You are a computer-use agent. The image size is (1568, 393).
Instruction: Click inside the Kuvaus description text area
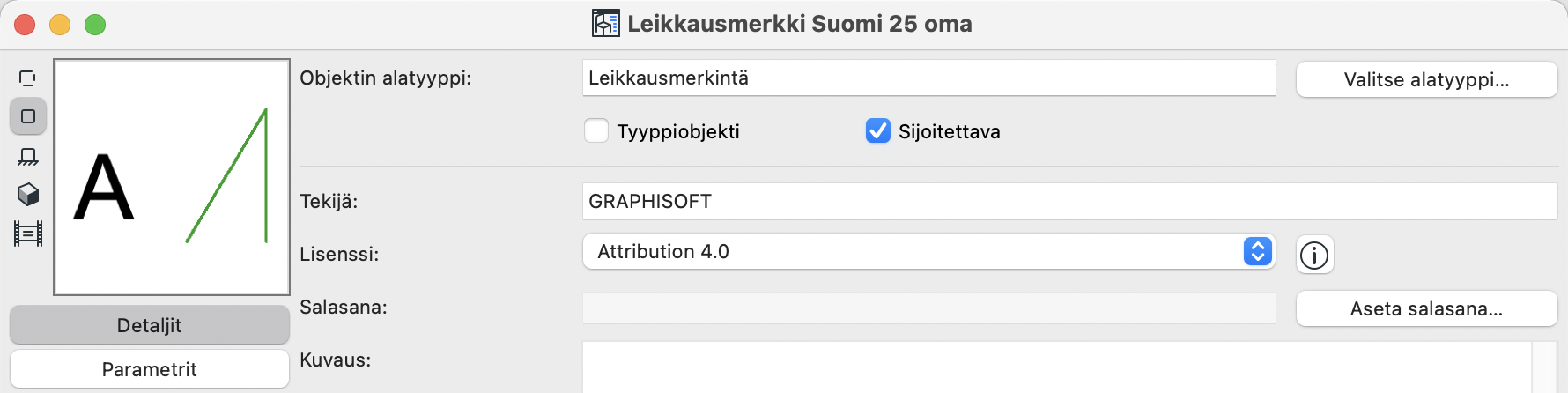pyautogui.click(x=1057, y=367)
